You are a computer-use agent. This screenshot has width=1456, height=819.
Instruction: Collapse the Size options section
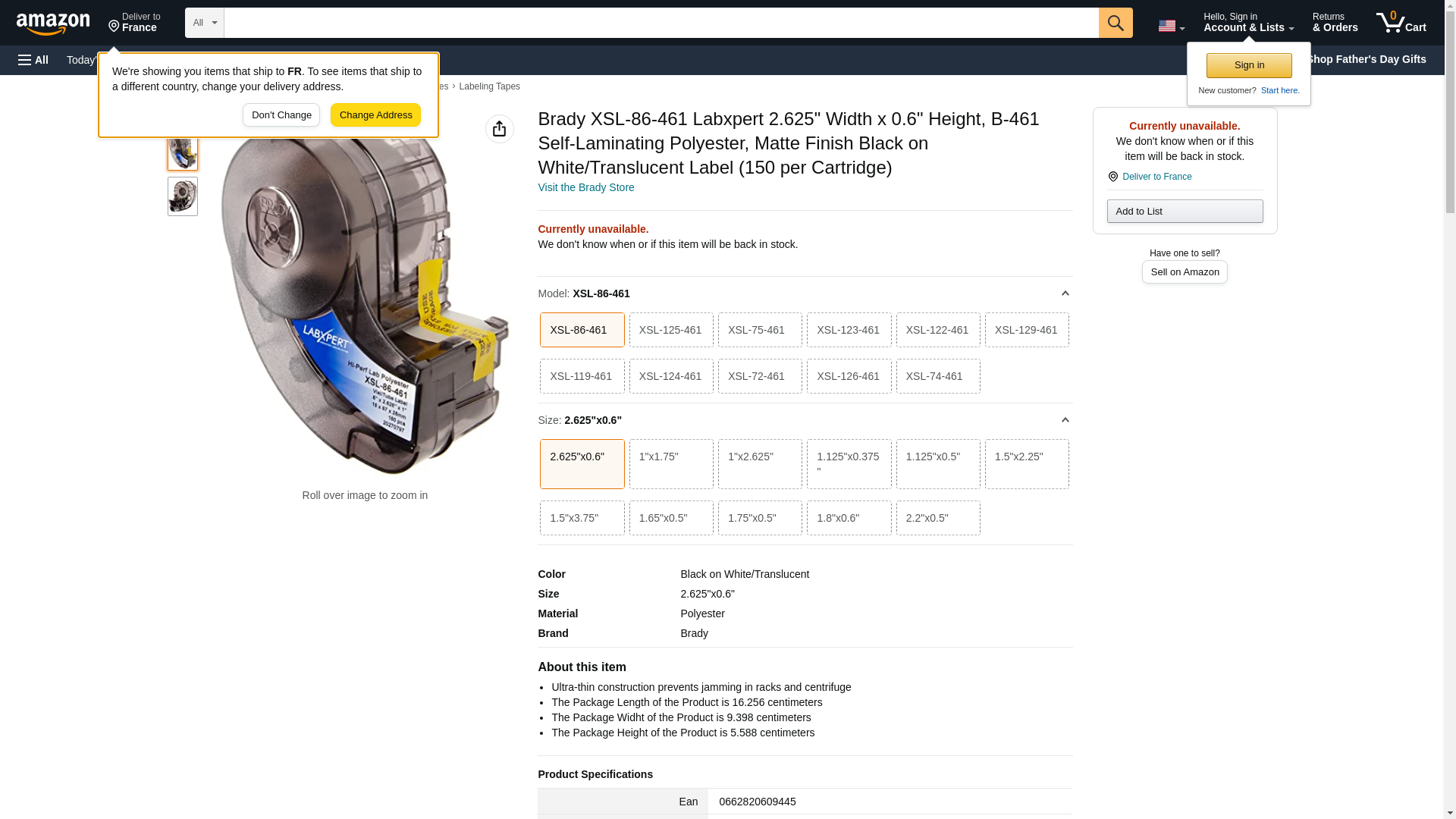1065,420
